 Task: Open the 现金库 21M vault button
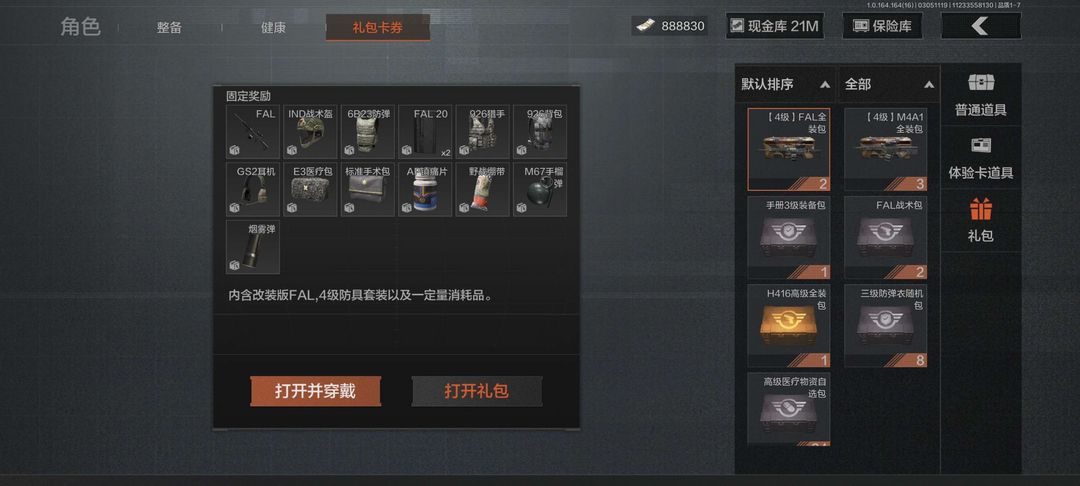point(775,26)
